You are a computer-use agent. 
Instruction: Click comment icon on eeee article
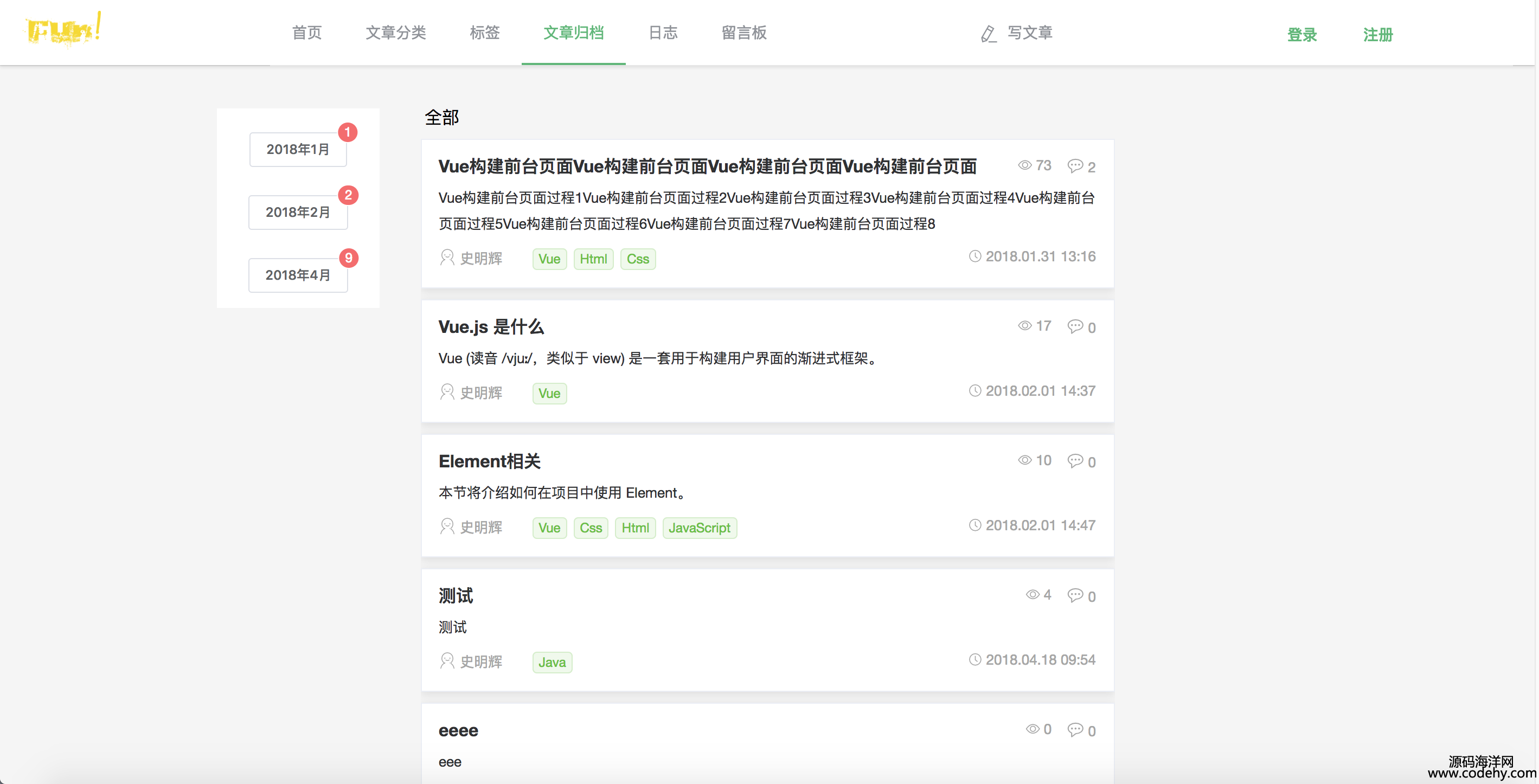pos(1075,730)
